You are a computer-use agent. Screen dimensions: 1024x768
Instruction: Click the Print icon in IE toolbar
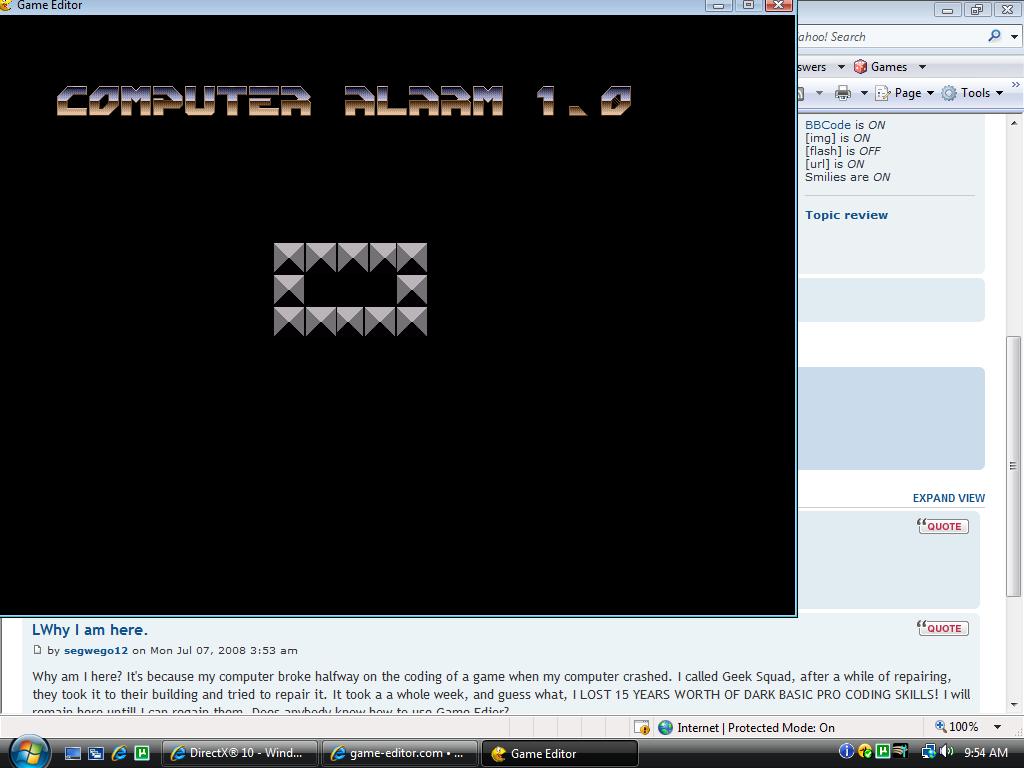tap(843, 93)
